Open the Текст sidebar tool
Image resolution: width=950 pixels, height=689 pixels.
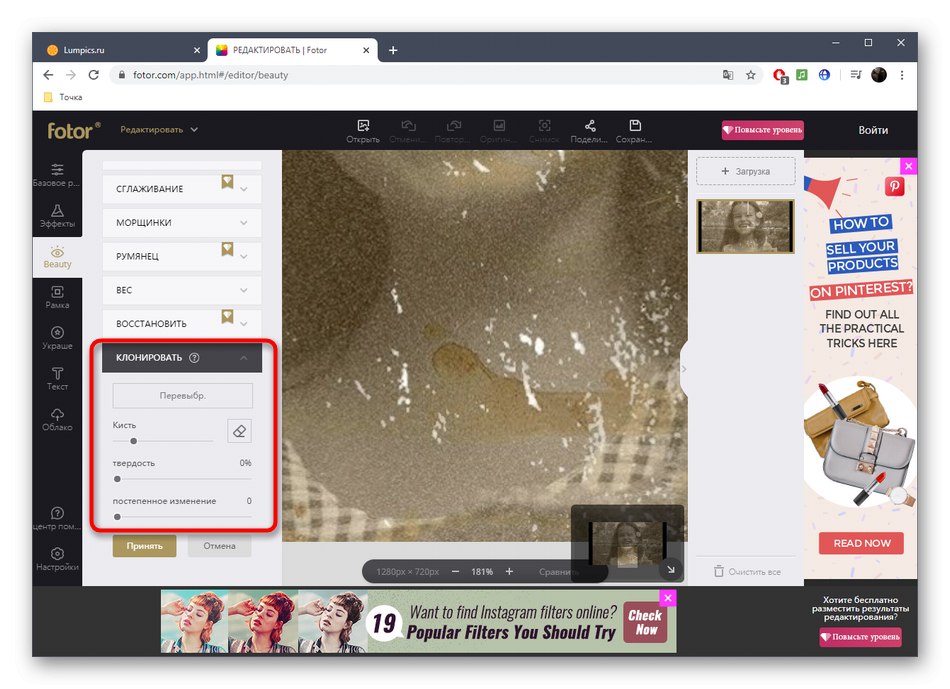[x=57, y=379]
